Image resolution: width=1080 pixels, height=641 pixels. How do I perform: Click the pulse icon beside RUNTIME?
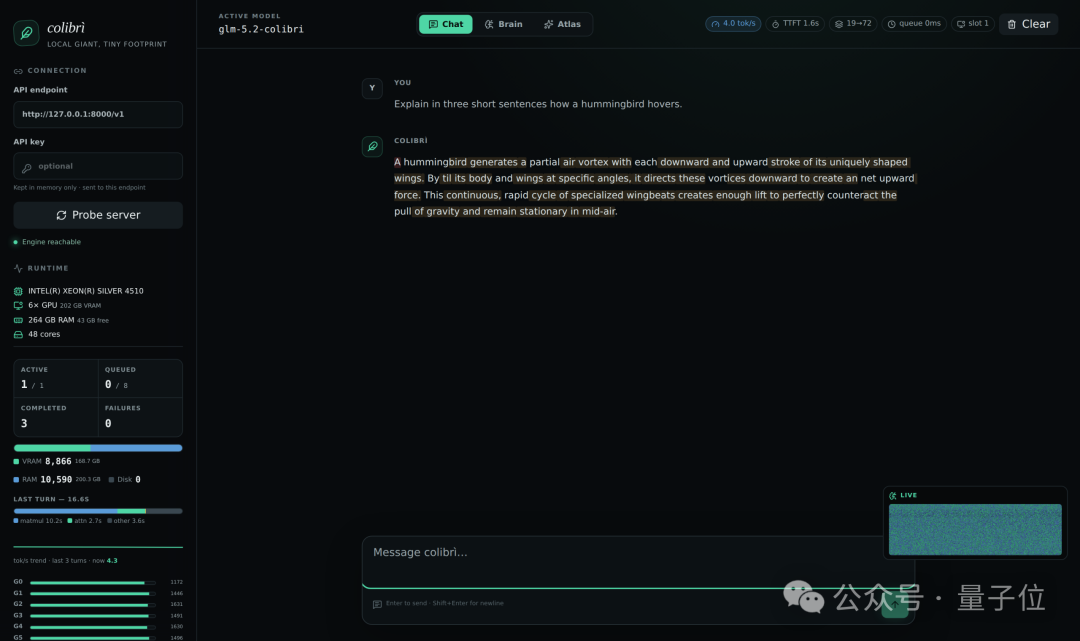click(x=18, y=269)
